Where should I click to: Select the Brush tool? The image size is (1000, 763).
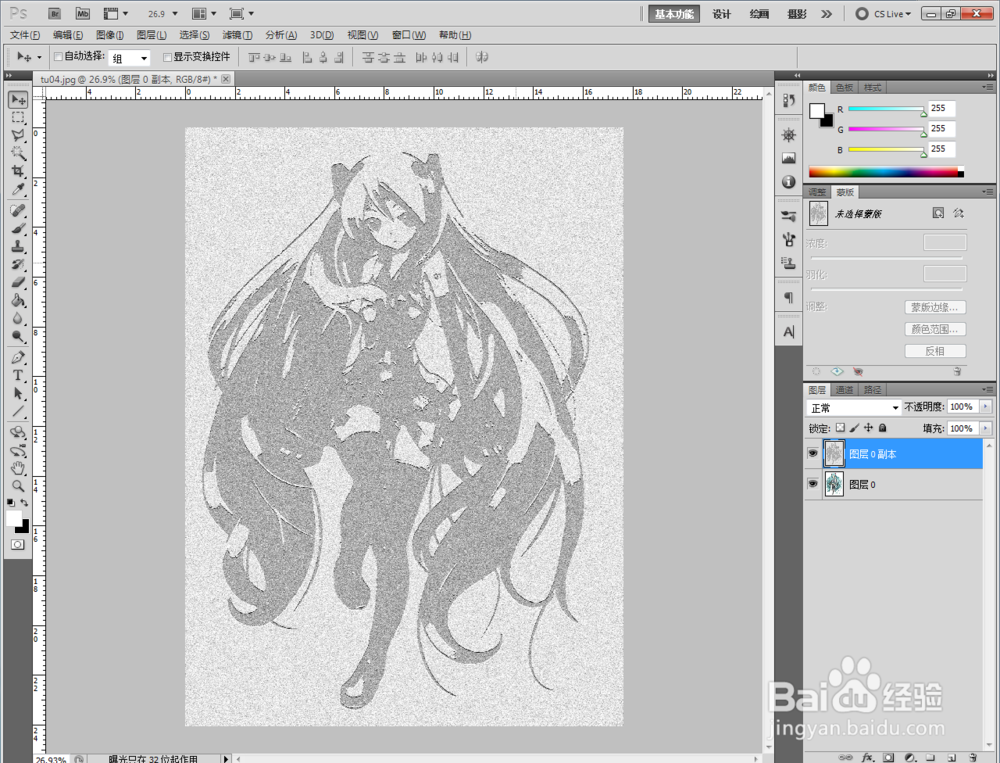pyautogui.click(x=18, y=228)
